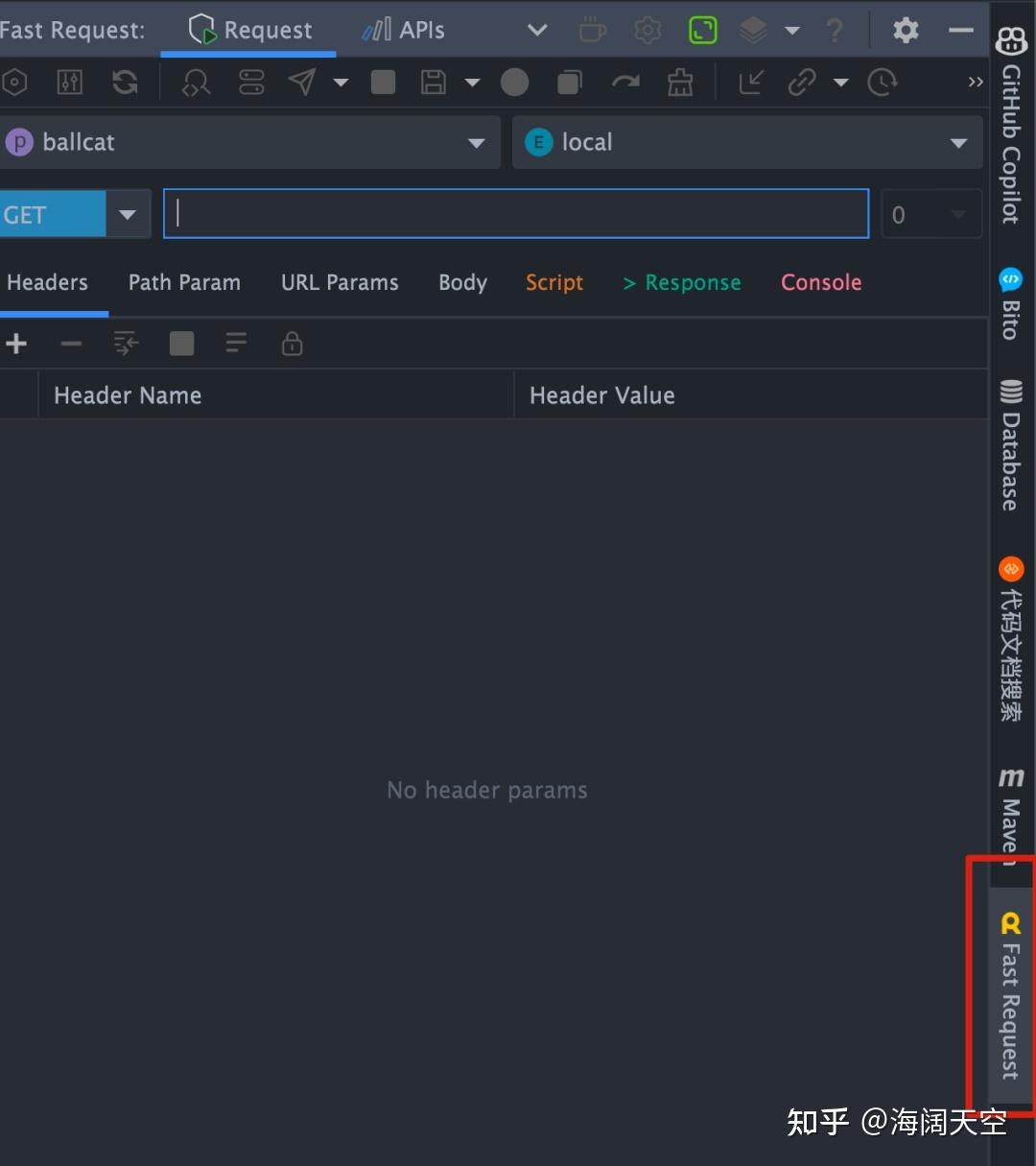
Task: Click the history clock icon
Action: (x=882, y=83)
